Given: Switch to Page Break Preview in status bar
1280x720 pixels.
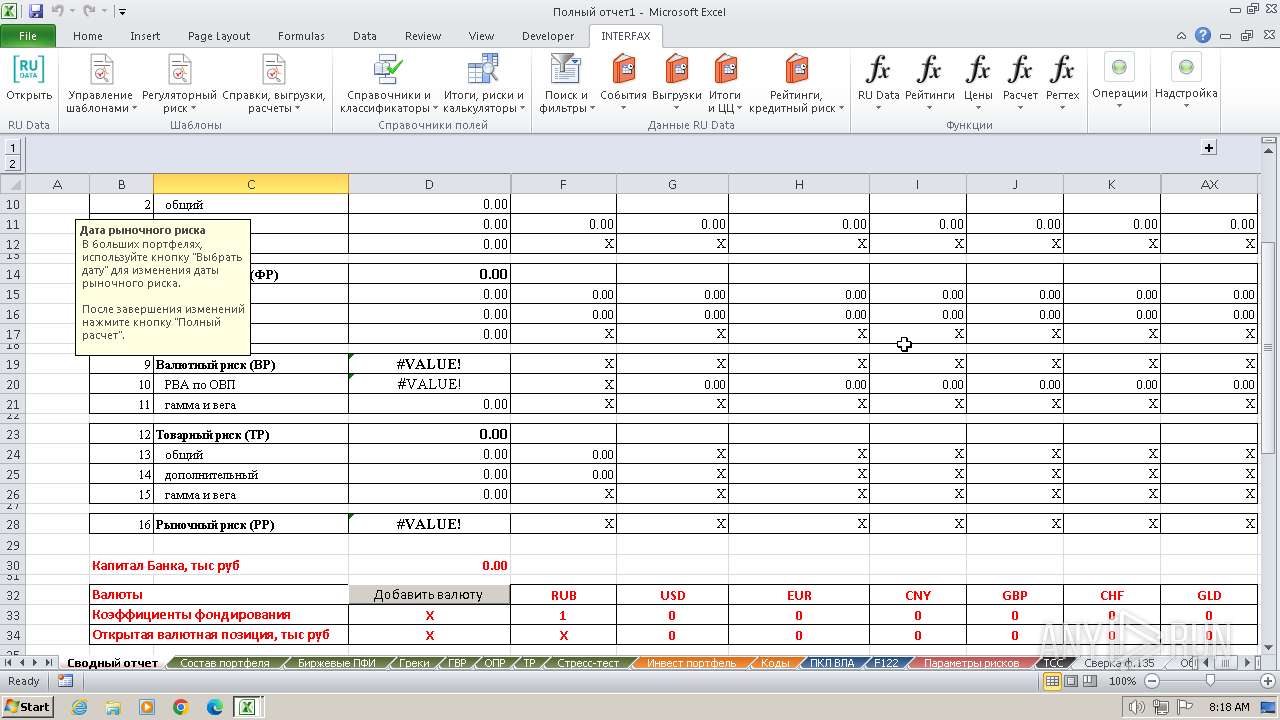Looking at the screenshot, I should [x=1090, y=681].
